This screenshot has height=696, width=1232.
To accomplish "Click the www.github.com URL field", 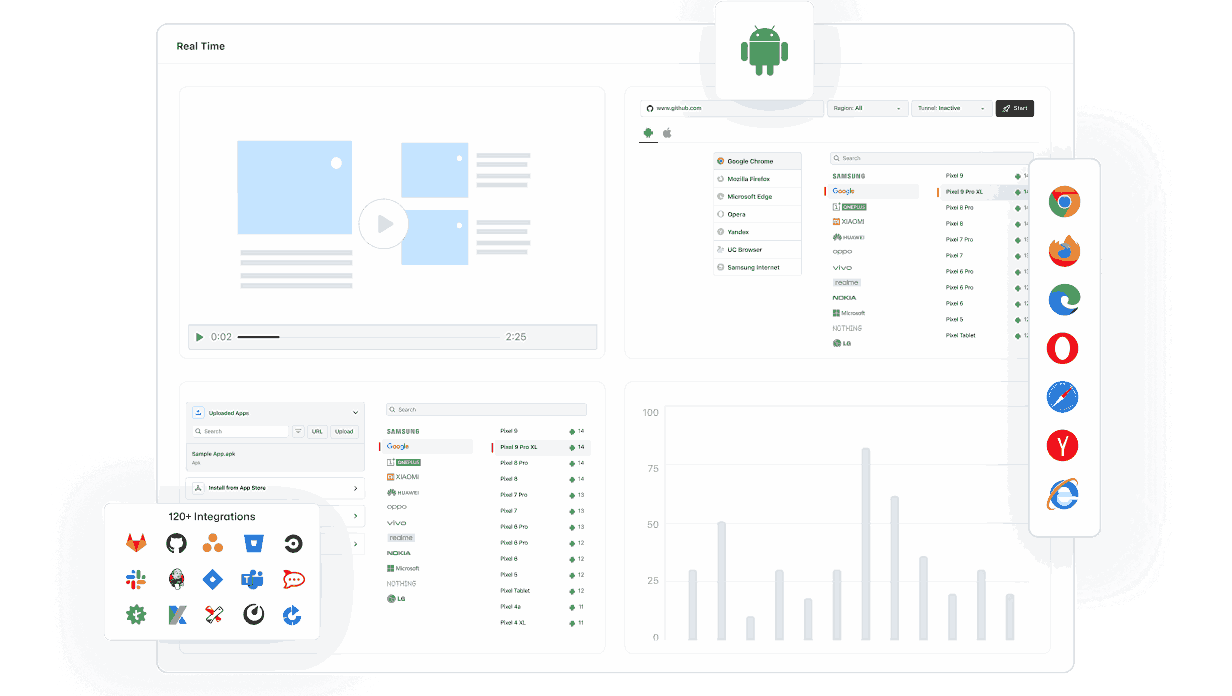I will 732,108.
